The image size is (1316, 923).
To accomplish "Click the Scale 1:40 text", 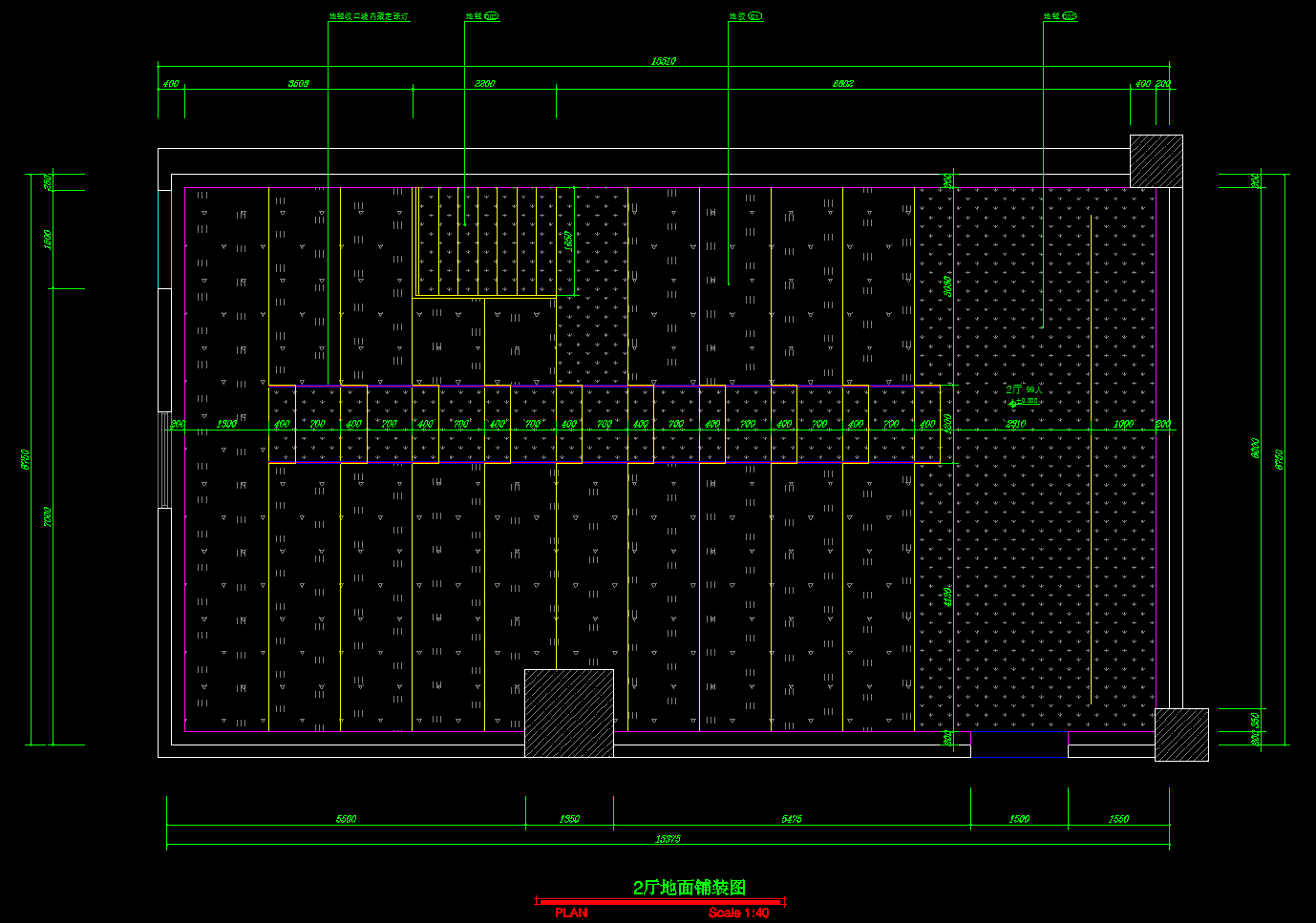I will coord(738,913).
